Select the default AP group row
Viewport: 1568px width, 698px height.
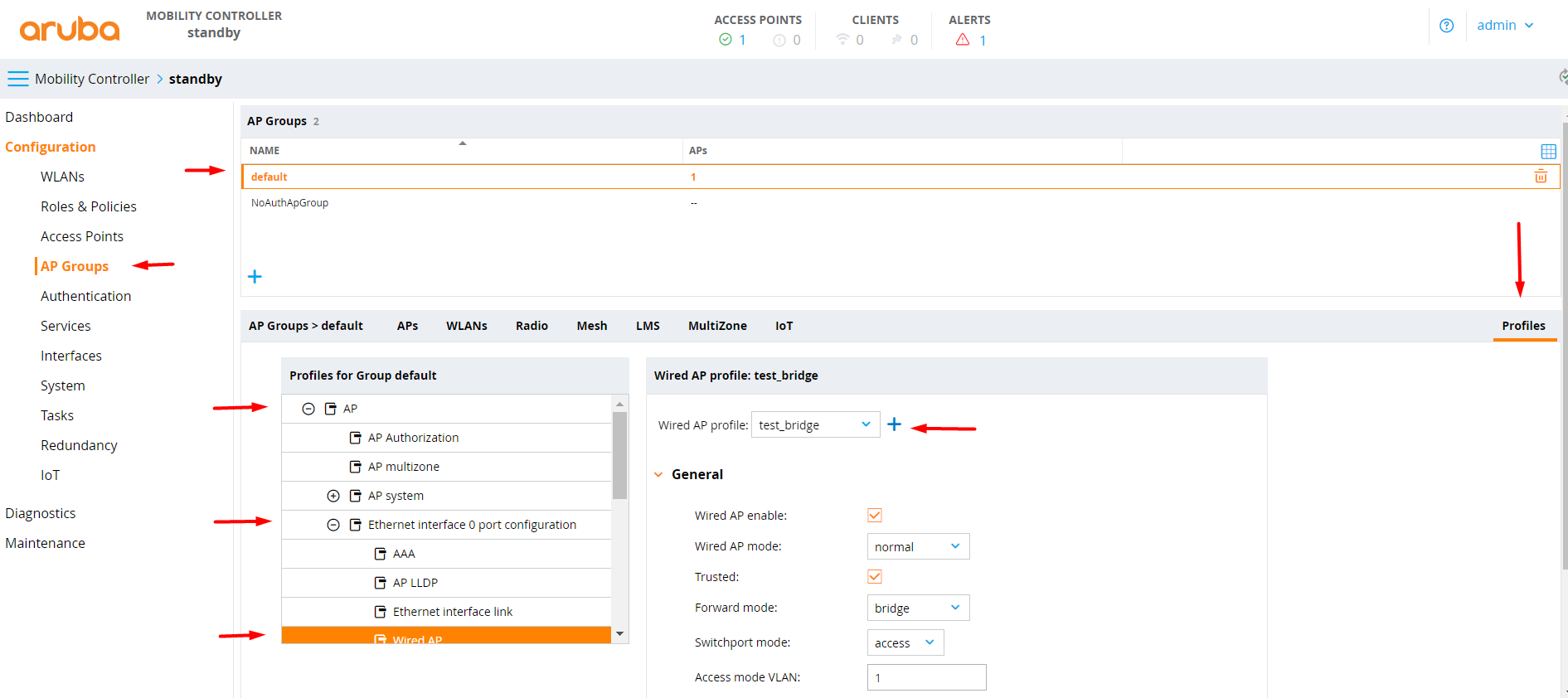click(x=901, y=177)
